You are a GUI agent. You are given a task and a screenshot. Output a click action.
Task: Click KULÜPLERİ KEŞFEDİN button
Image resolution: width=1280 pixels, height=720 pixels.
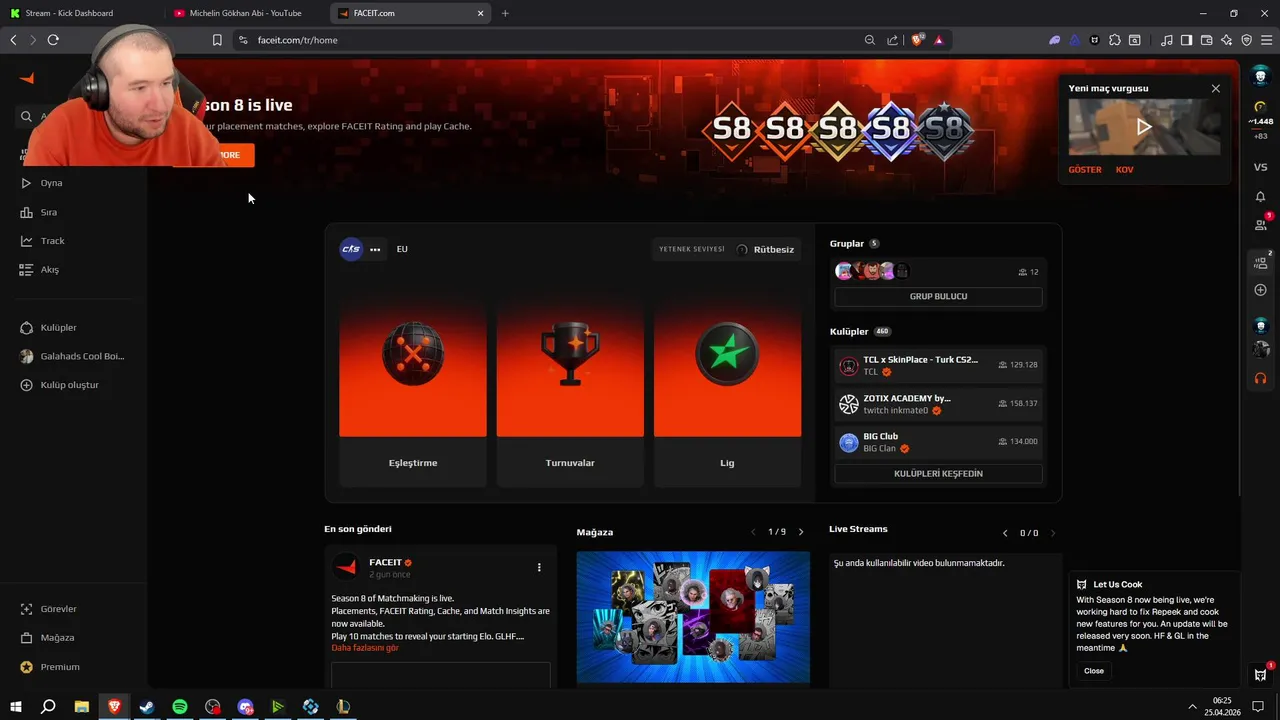click(x=938, y=474)
